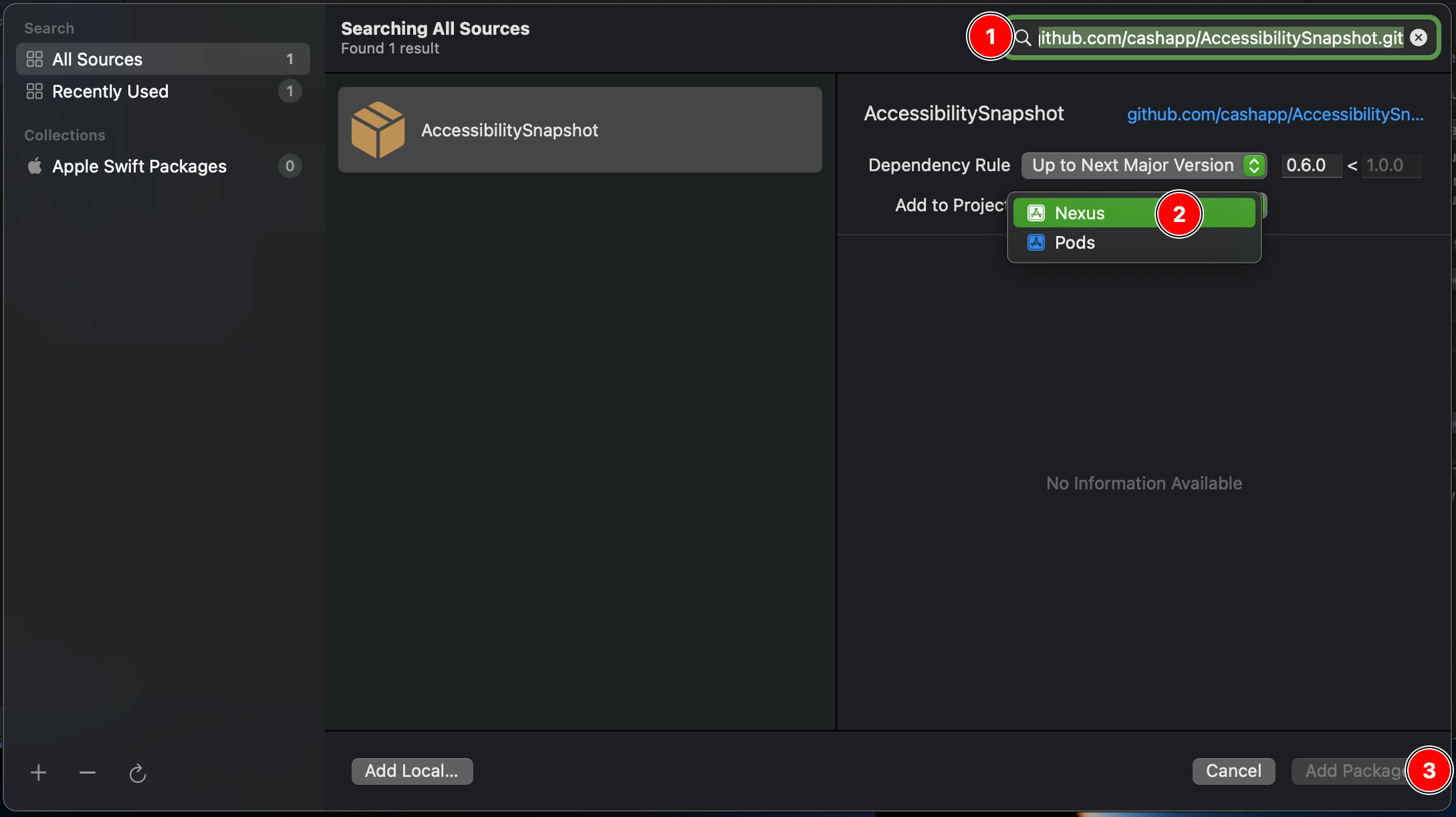This screenshot has height=817, width=1456.
Task: Click the minimum version field 0.6.0
Action: click(1312, 165)
